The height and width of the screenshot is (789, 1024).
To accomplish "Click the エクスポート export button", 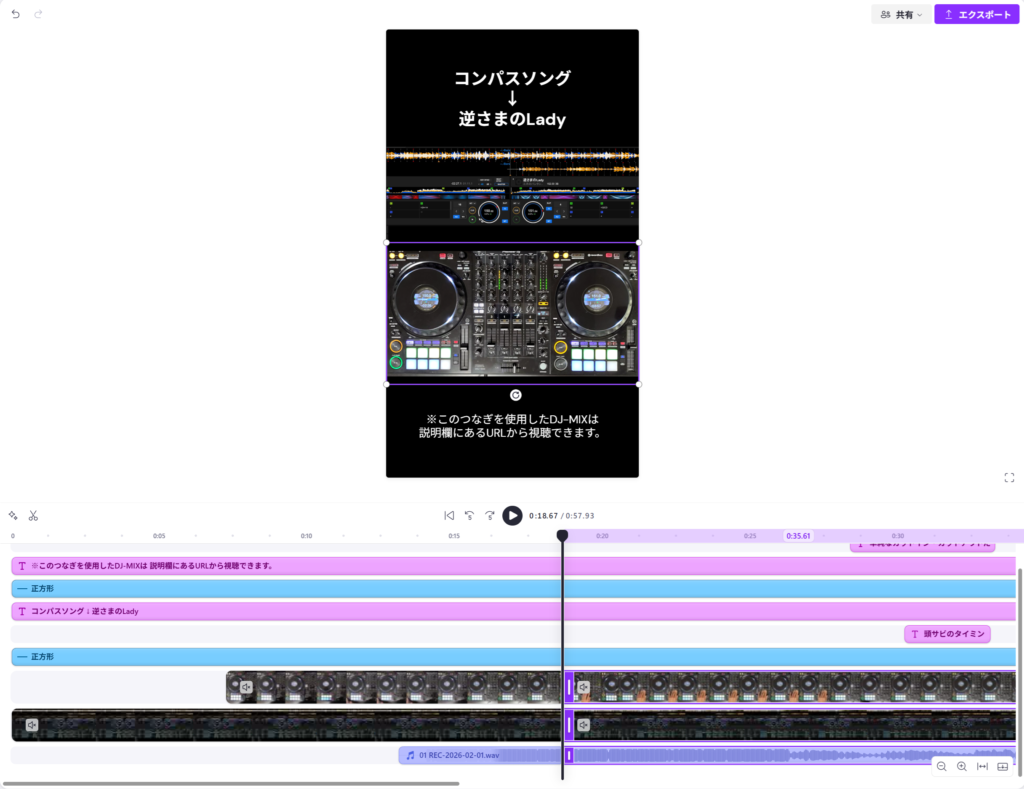I will click(x=977, y=15).
